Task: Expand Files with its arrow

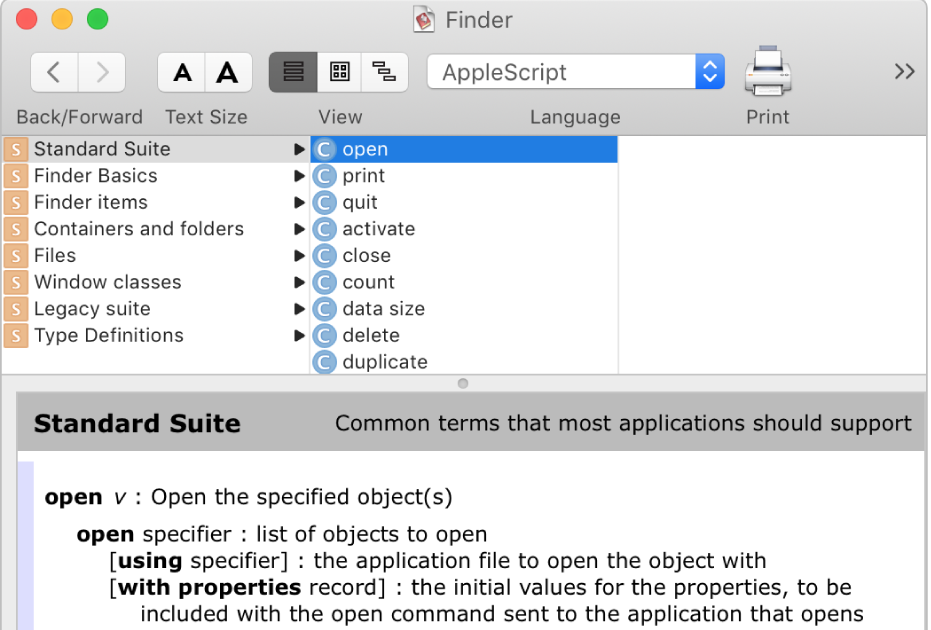Action: [x=299, y=256]
